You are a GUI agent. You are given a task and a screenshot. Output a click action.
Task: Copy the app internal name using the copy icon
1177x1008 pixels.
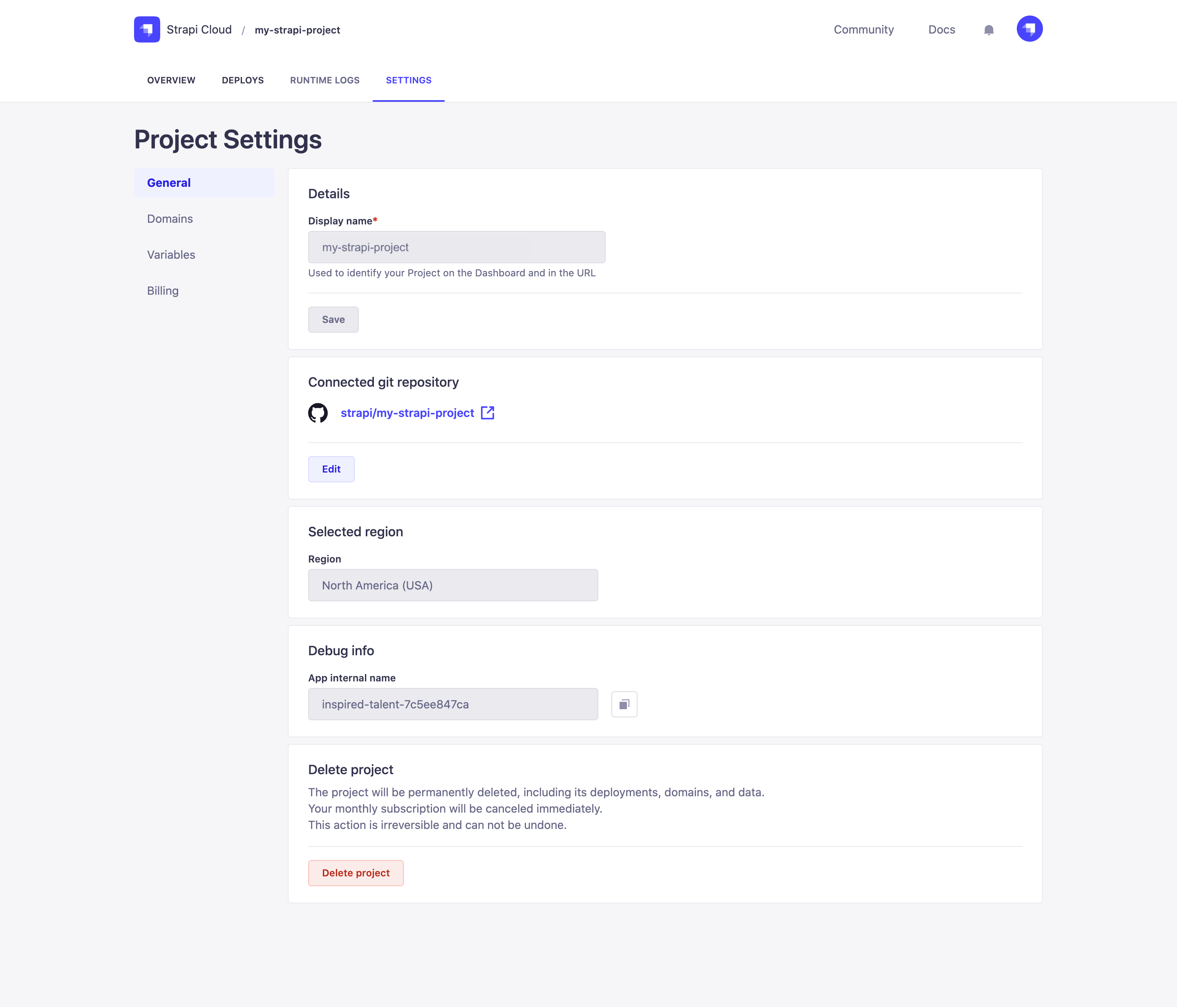[x=624, y=704]
